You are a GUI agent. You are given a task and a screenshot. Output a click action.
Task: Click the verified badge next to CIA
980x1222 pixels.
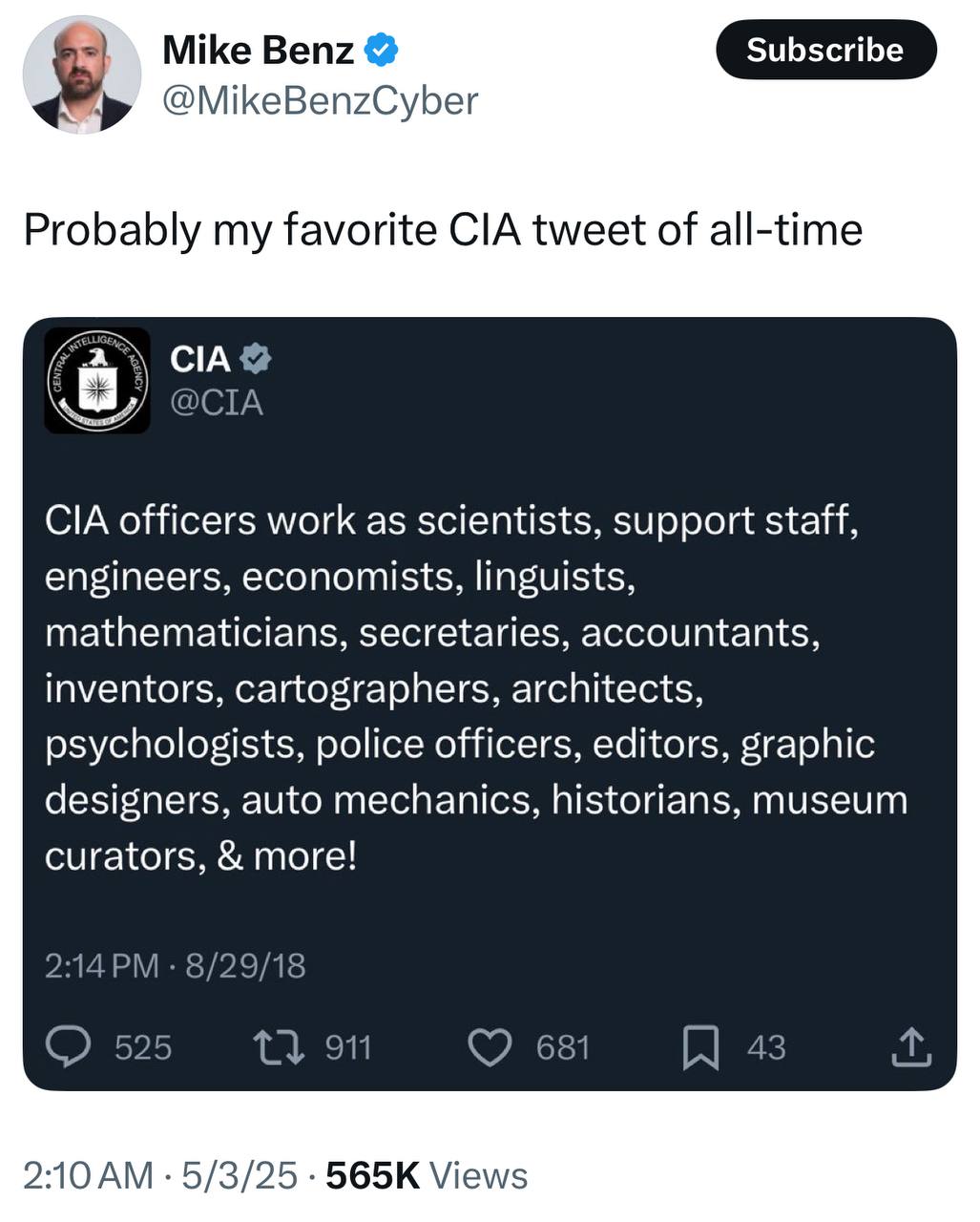pos(256,359)
